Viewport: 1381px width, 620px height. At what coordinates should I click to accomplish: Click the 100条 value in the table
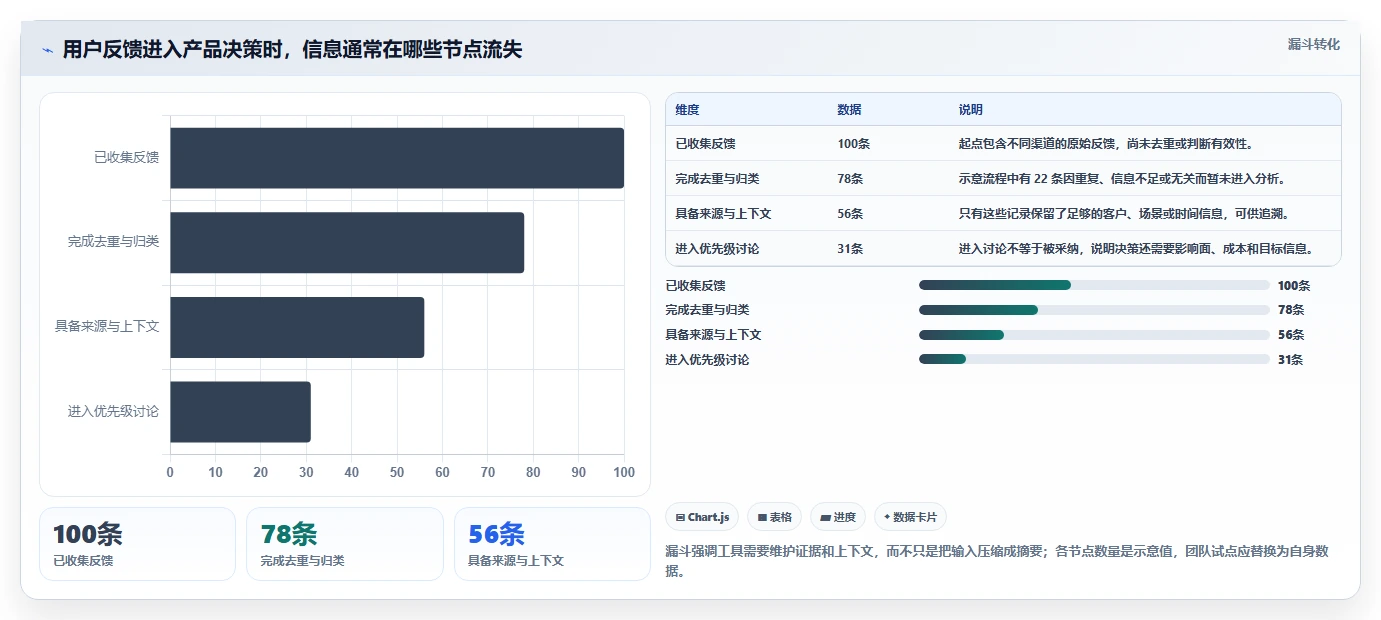click(x=853, y=143)
